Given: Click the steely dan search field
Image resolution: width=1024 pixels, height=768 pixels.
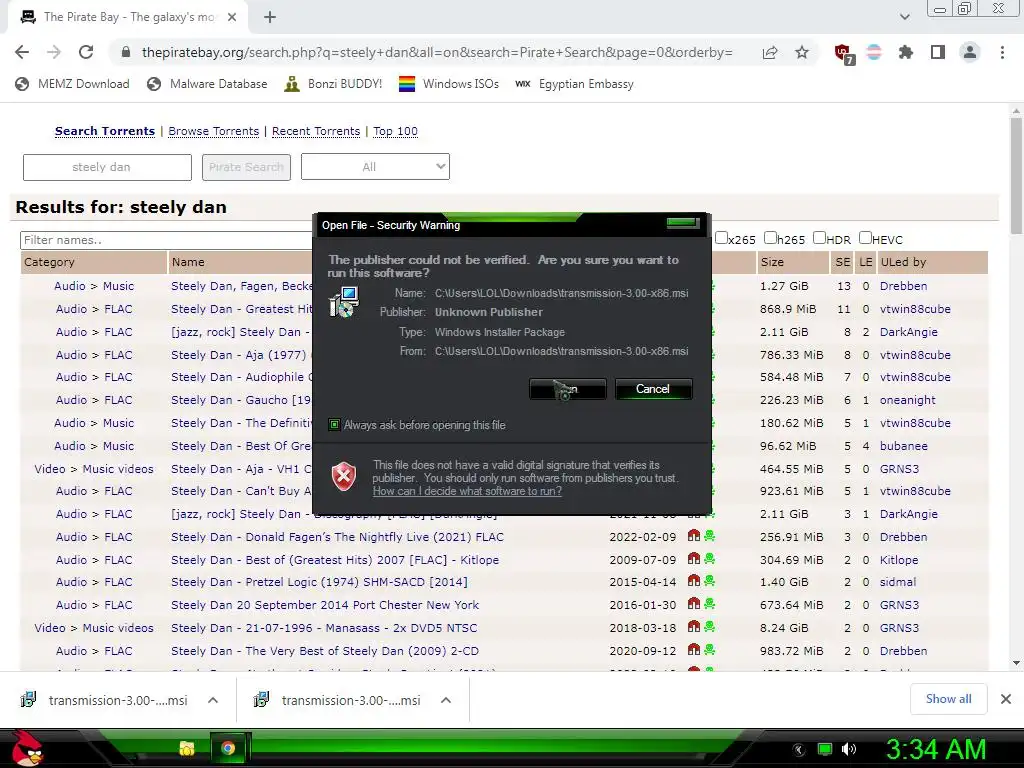Looking at the screenshot, I should pos(107,167).
